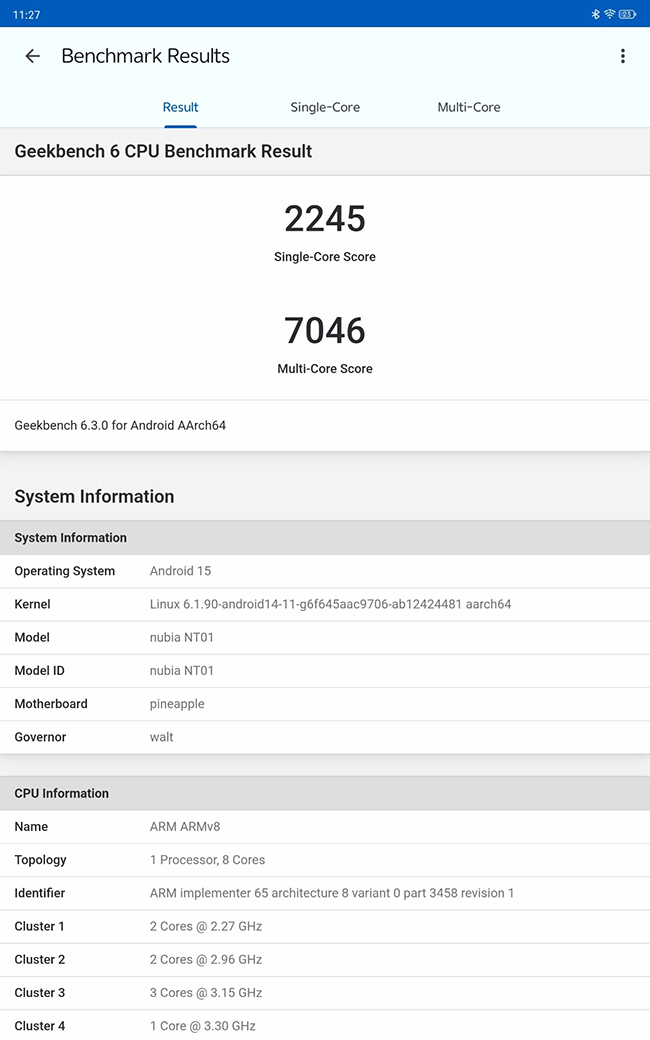Switch to the Multi-Core tab

pos(469,107)
